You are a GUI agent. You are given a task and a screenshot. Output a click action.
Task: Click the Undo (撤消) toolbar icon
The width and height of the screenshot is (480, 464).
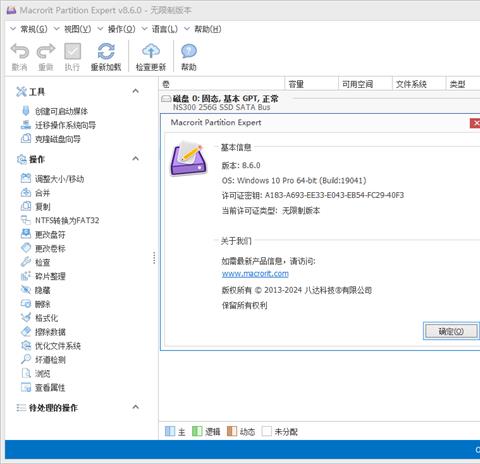(20, 51)
